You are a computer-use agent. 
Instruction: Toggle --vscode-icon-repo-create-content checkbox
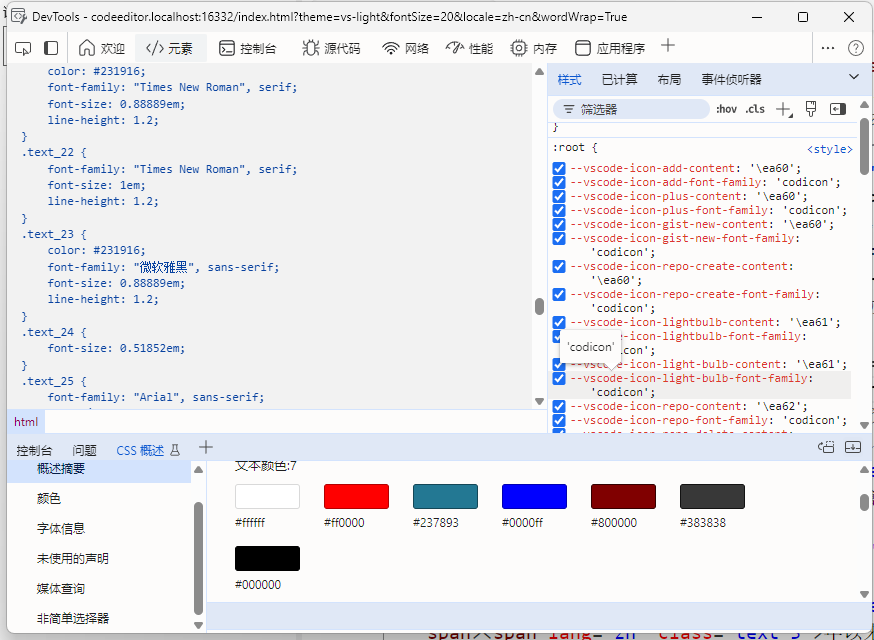point(559,266)
